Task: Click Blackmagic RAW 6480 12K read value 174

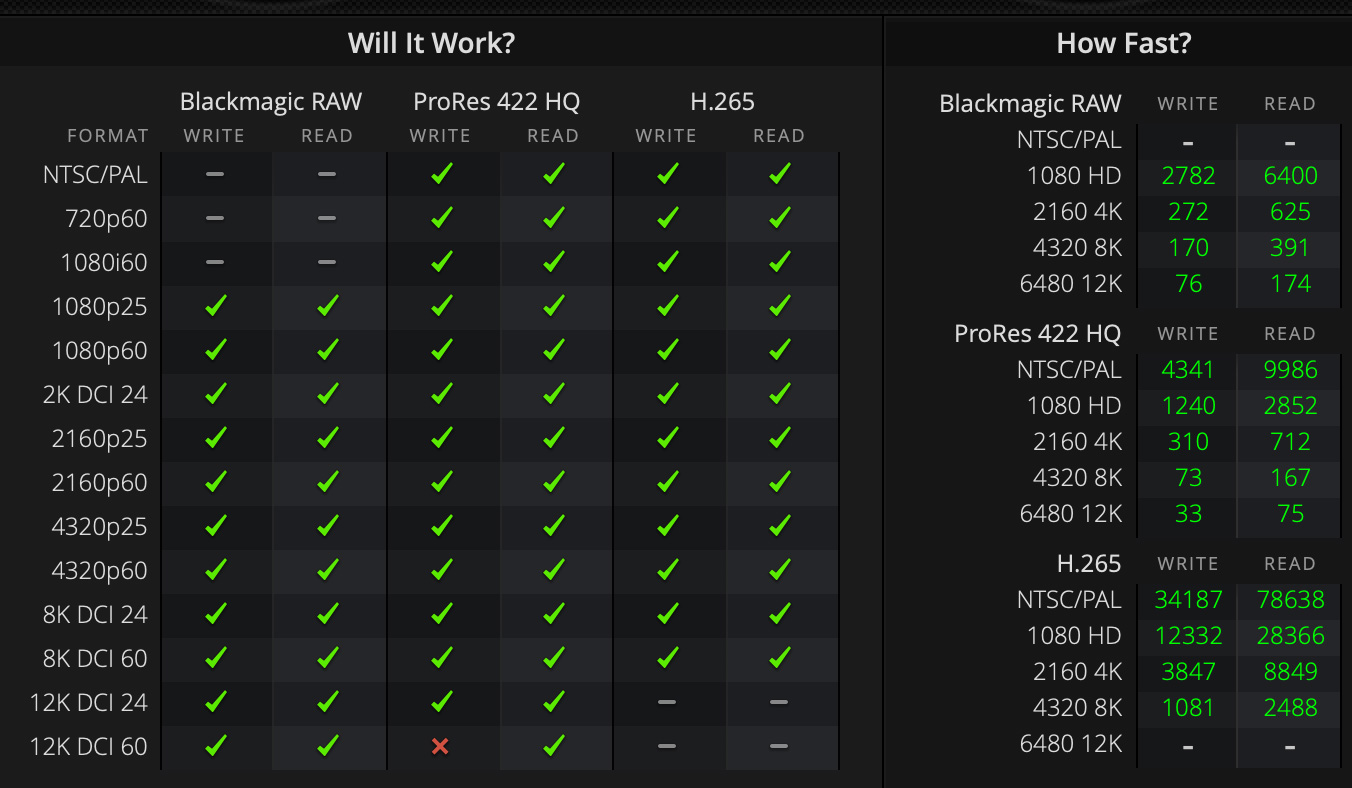Action: (1290, 284)
